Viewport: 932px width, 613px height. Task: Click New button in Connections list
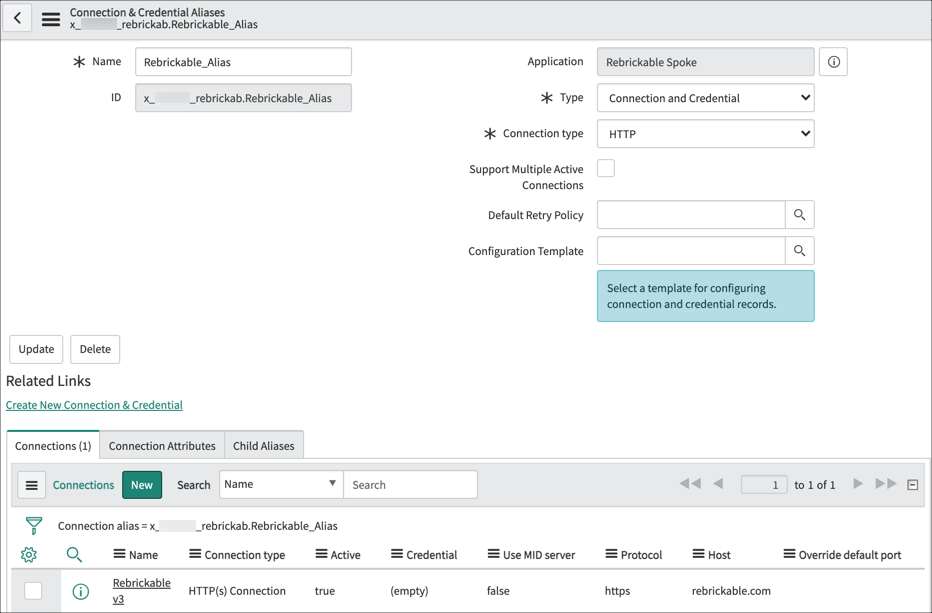(142, 485)
